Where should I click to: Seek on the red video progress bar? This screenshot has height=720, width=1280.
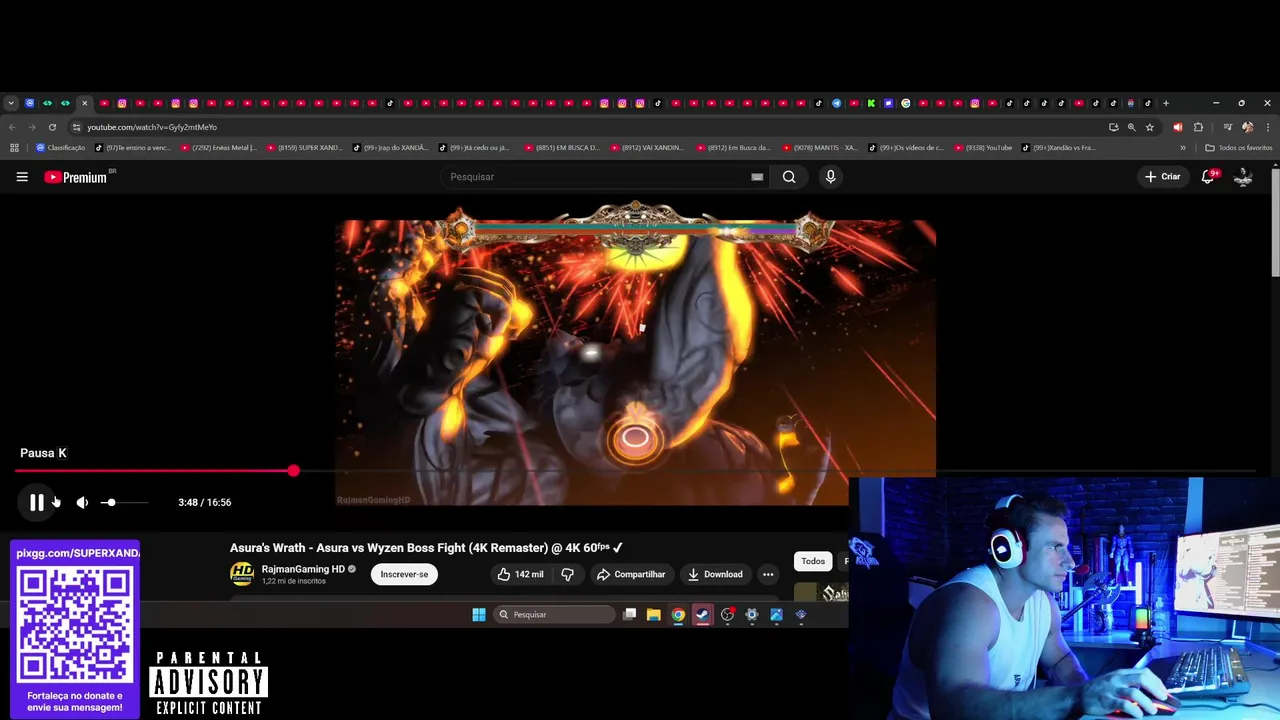click(x=635, y=470)
